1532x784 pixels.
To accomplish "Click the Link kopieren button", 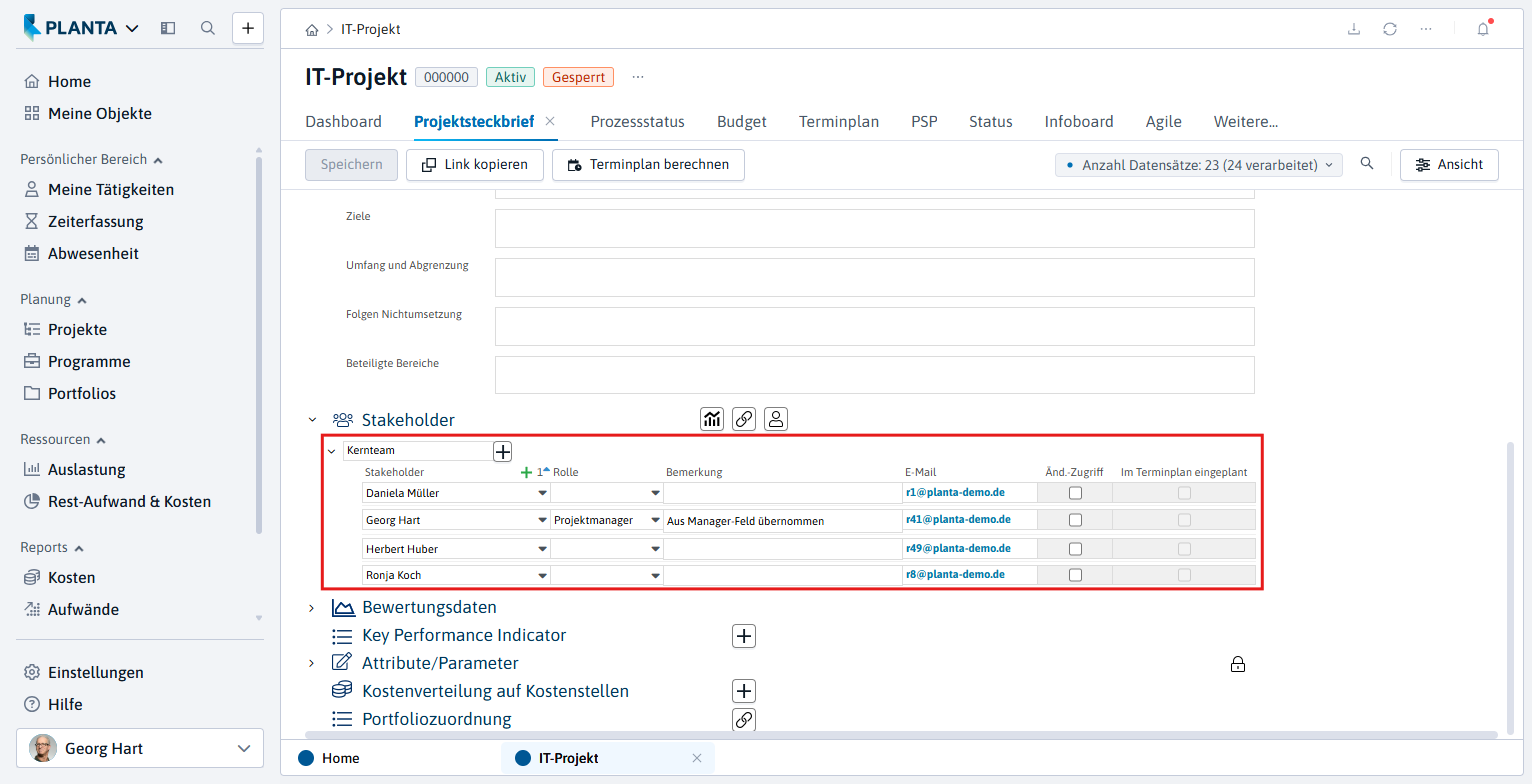I will [x=474, y=165].
